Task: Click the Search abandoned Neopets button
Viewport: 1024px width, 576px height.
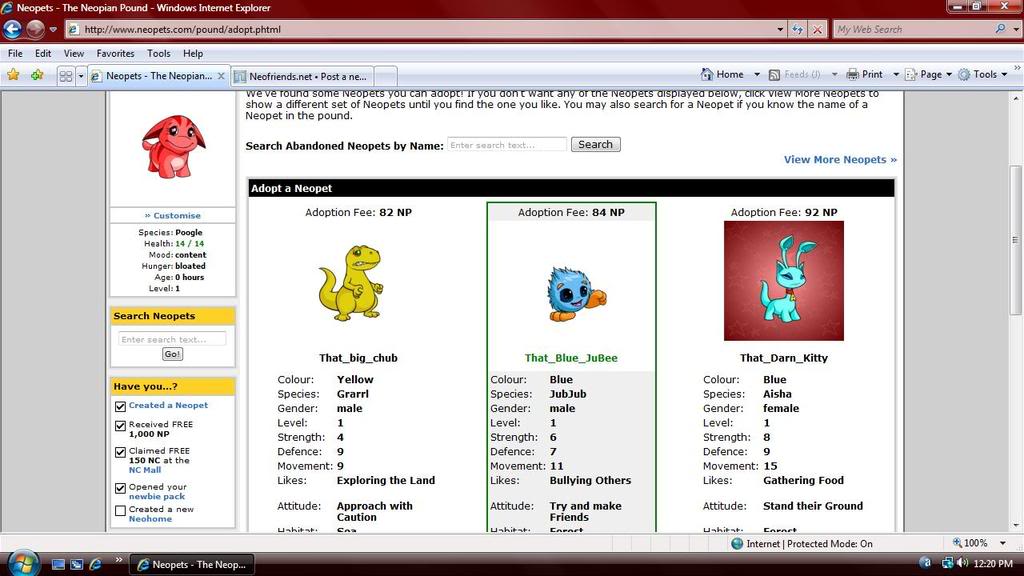Action: [x=595, y=144]
